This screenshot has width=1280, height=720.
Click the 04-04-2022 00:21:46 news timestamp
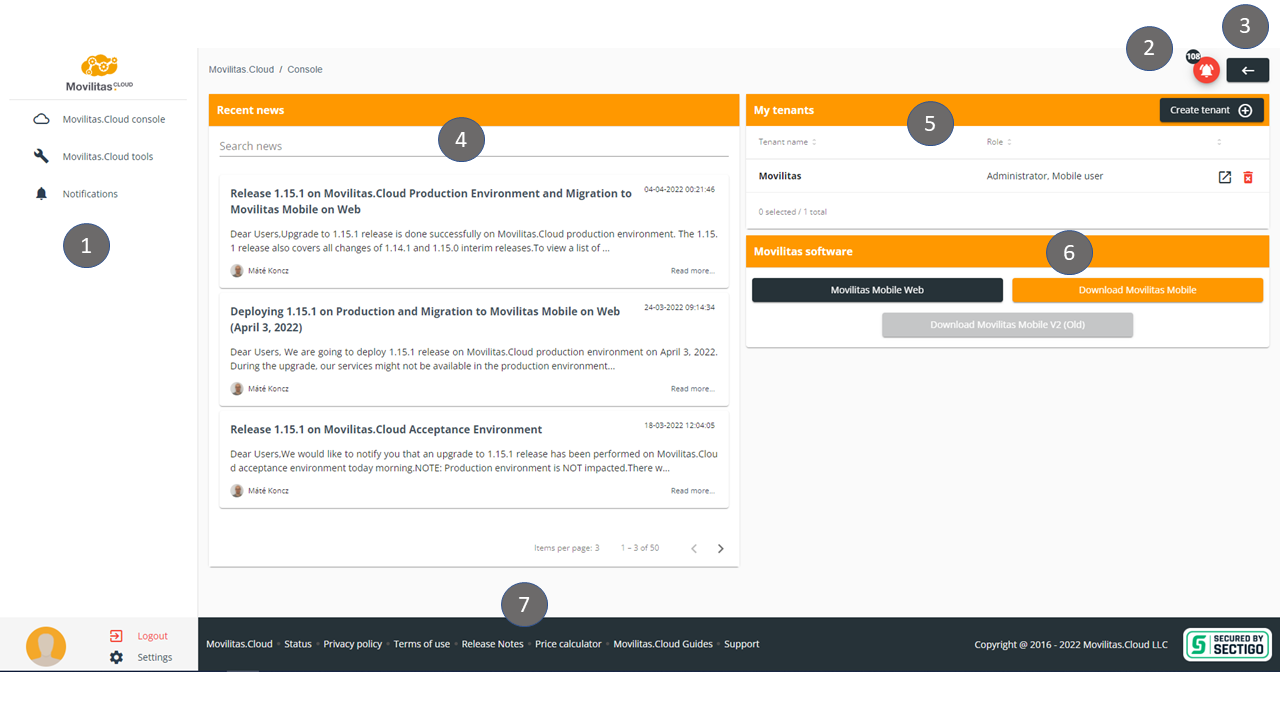coord(680,189)
